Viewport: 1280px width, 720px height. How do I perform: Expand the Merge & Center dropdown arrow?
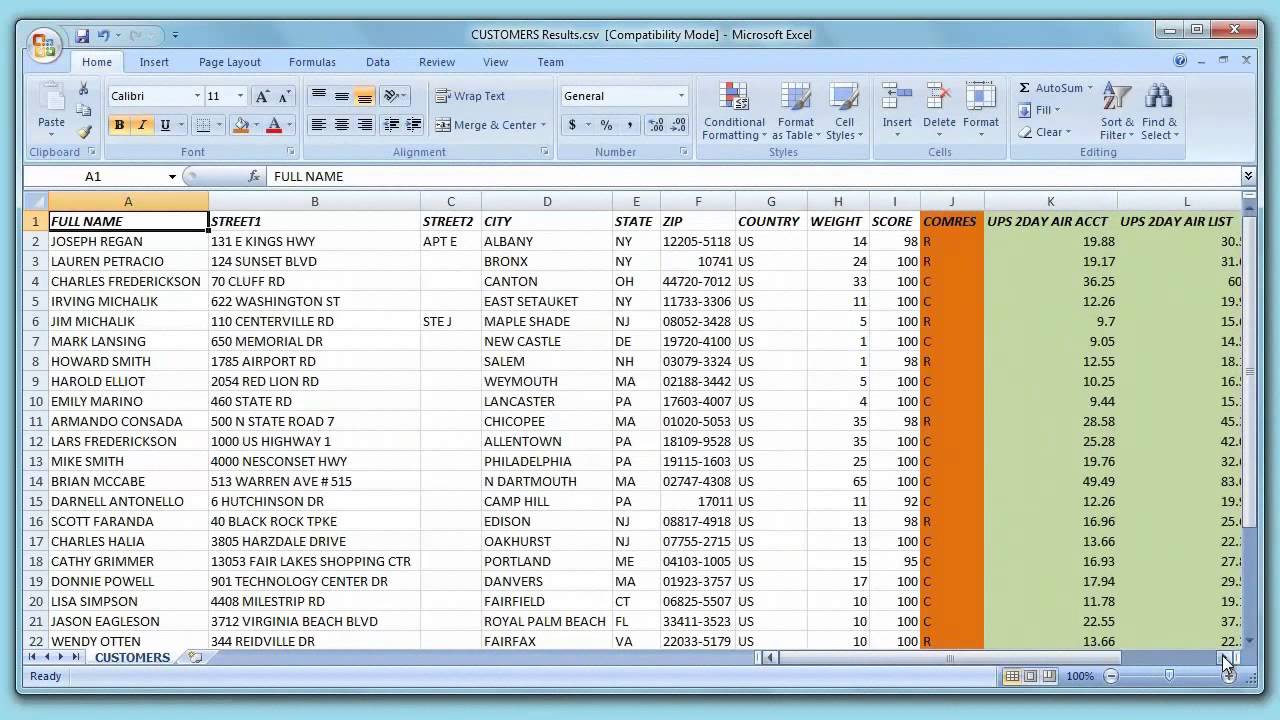543,125
